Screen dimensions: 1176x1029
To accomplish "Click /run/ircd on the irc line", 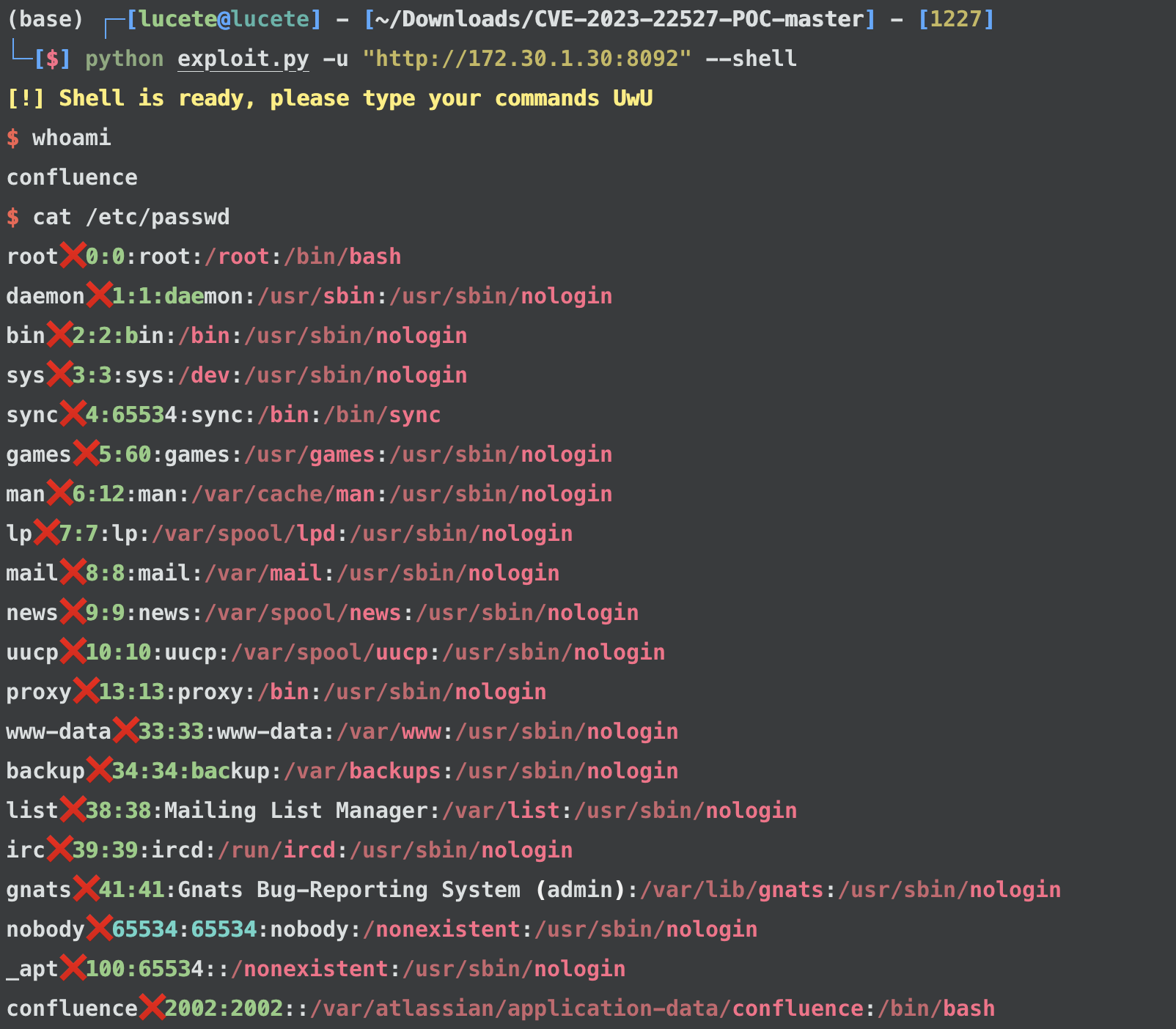I will coord(276,850).
